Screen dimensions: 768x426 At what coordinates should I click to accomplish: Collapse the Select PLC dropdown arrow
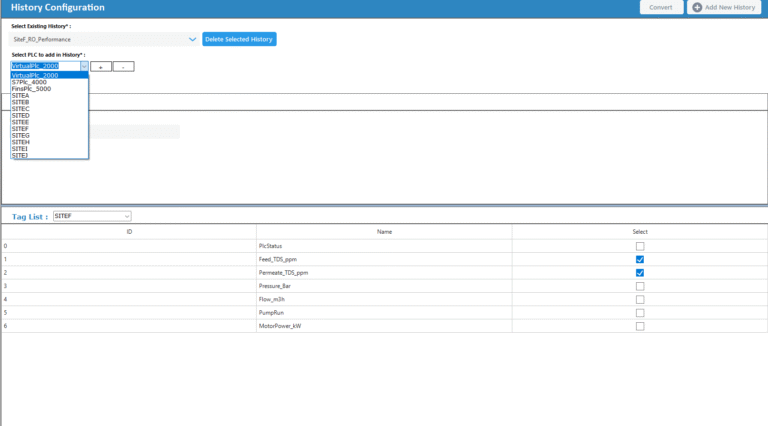(84, 66)
